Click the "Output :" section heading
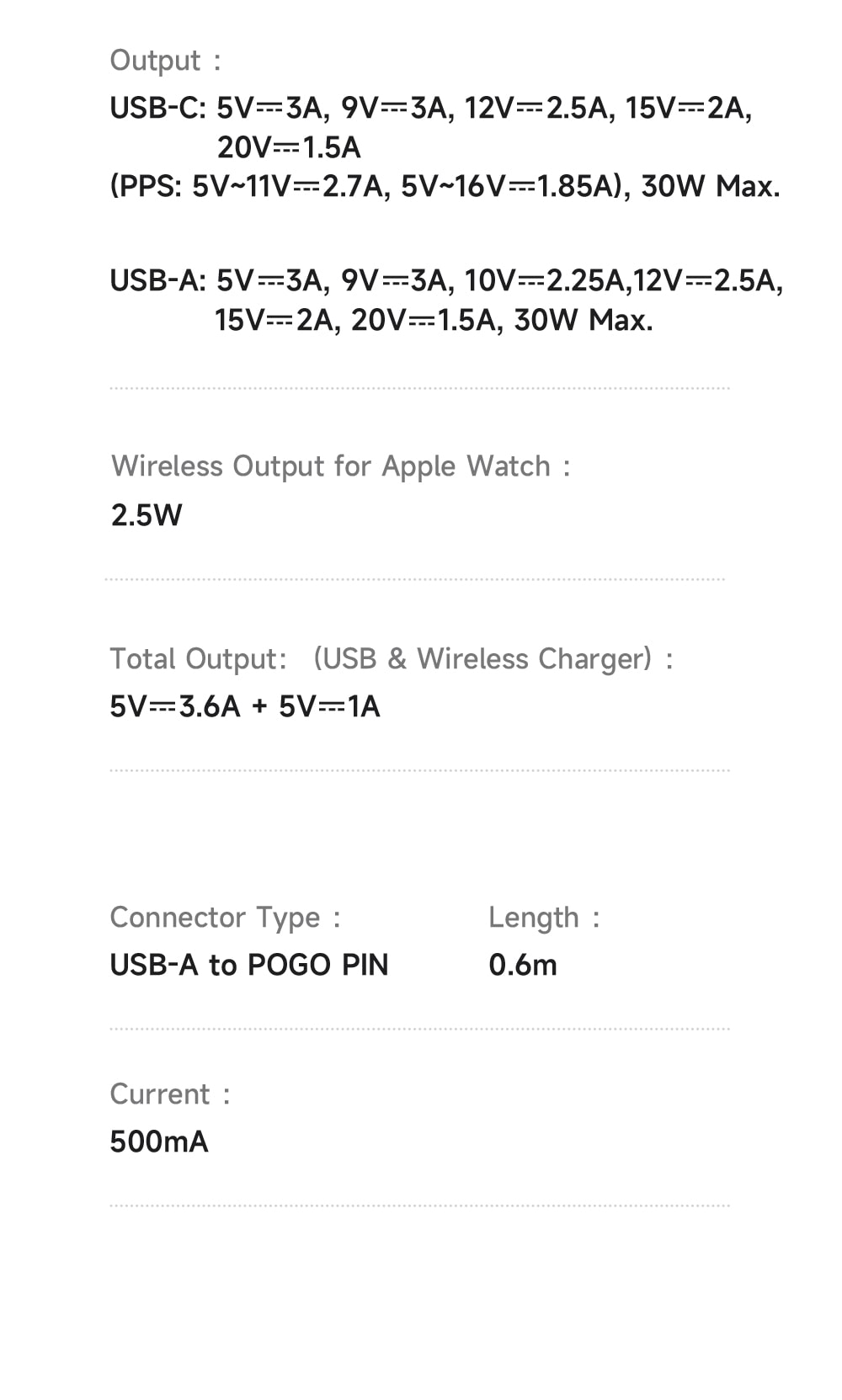The image size is (842, 1400). pyautogui.click(x=165, y=61)
